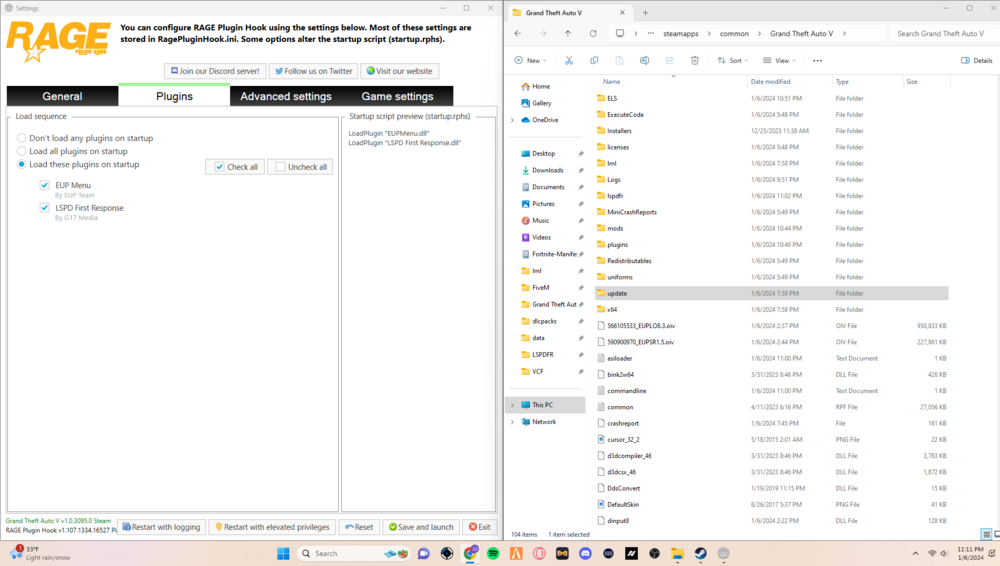1000x566 pixels.
Task: Sort by Date modified column header
Action: (x=770, y=82)
